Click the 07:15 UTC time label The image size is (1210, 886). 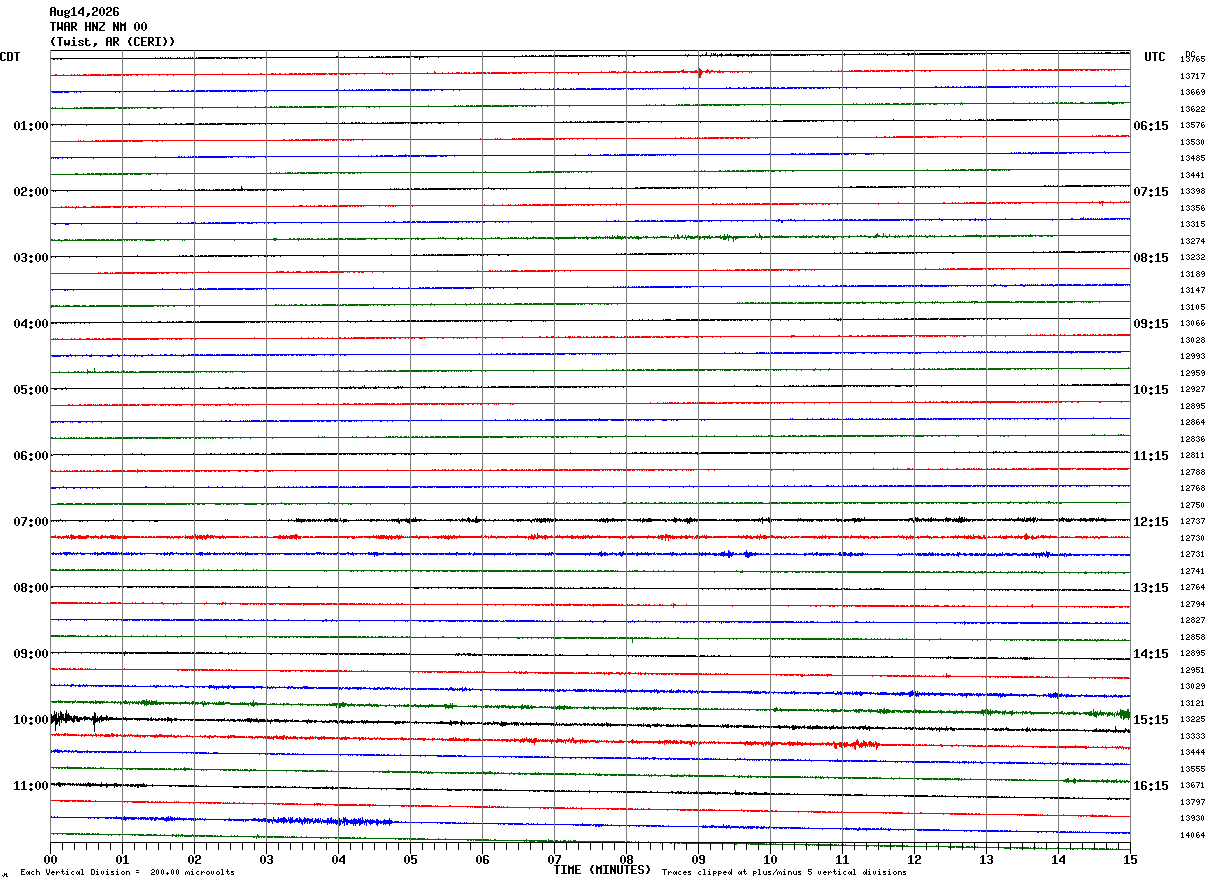point(1151,192)
